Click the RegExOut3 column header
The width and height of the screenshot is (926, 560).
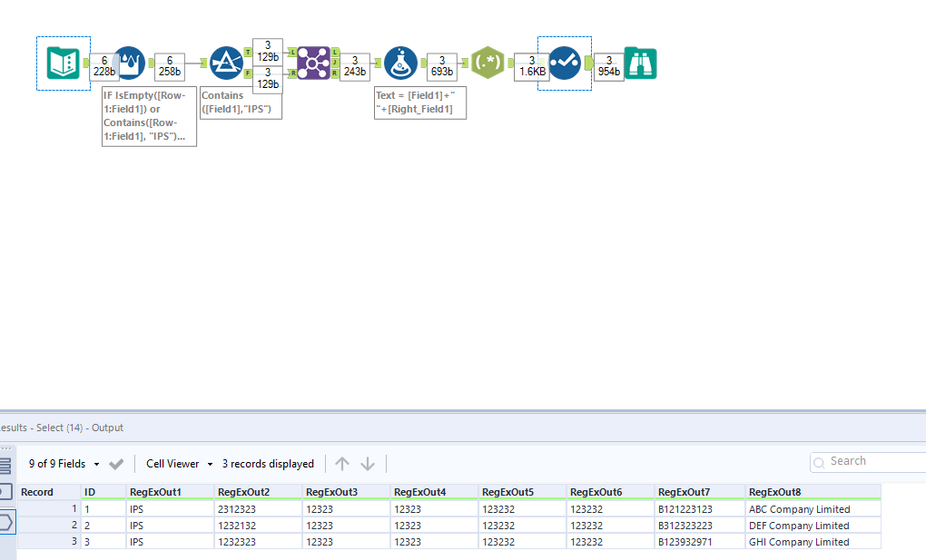[346, 492]
